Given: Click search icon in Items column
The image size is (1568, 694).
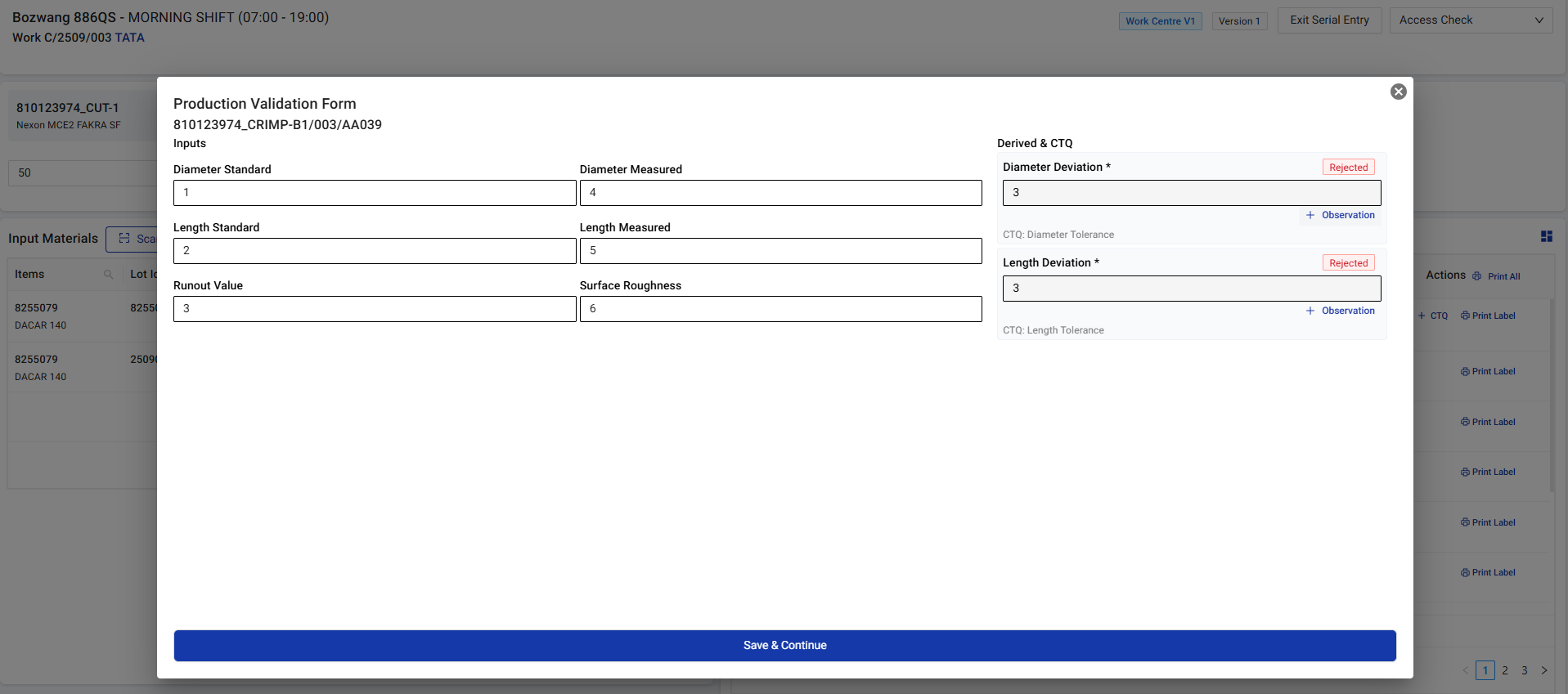Looking at the screenshot, I should click(x=108, y=275).
